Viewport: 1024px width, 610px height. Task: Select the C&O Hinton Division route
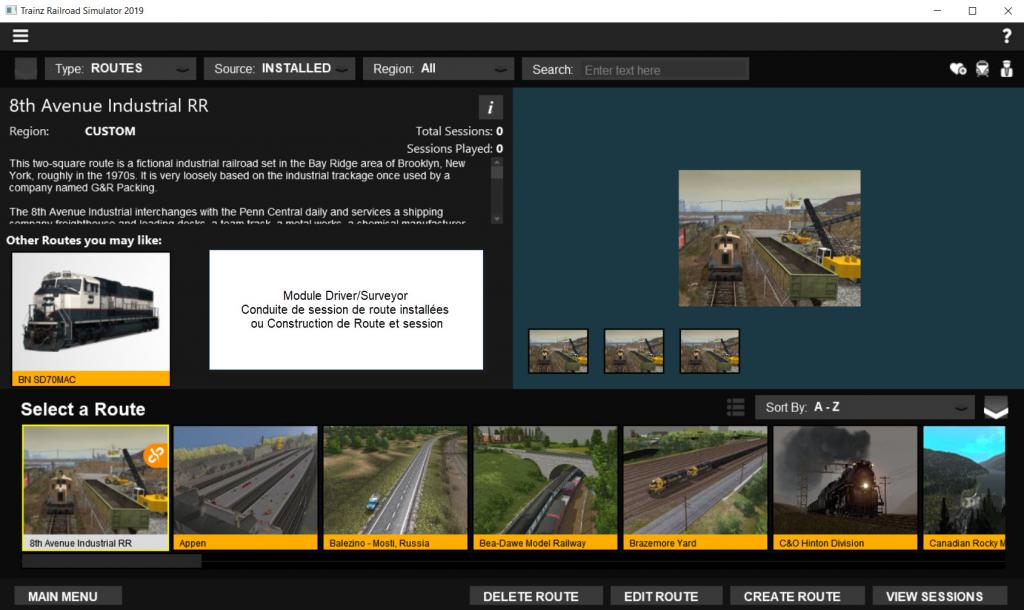(x=845, y=488)
